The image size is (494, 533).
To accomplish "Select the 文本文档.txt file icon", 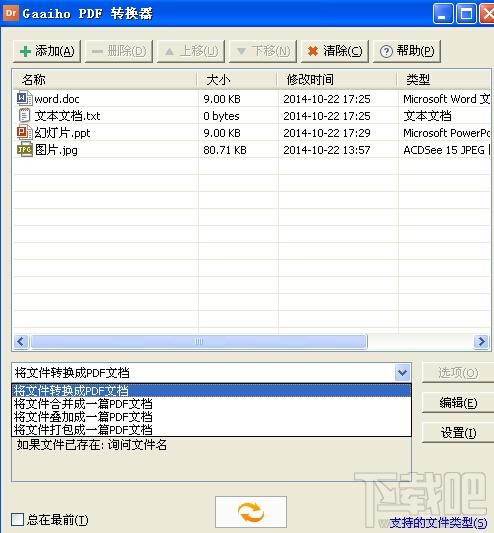I will (24, 116).
